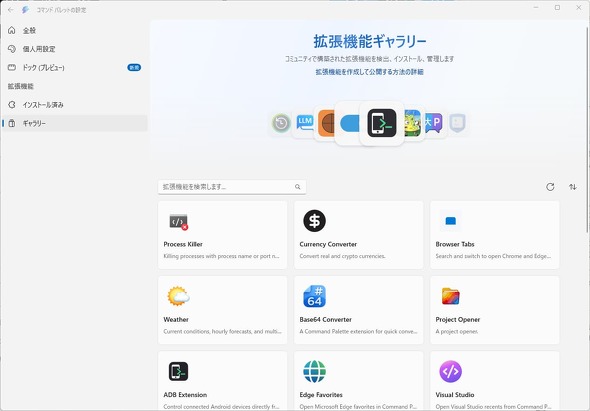
Task: Open link about creating and publishing extensions
Action: (x=369, y=72)
